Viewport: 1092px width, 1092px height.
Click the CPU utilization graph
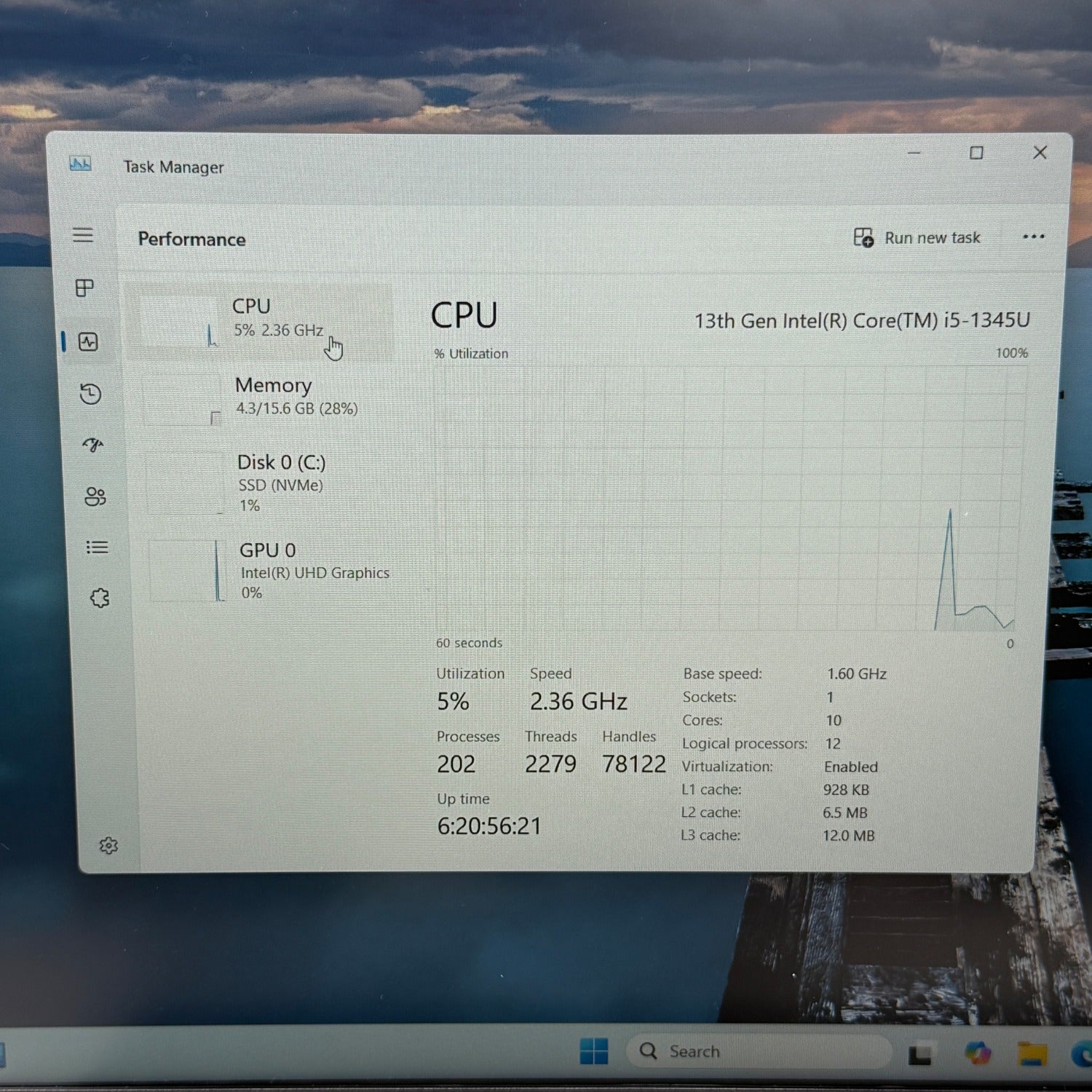click(729, 498)
